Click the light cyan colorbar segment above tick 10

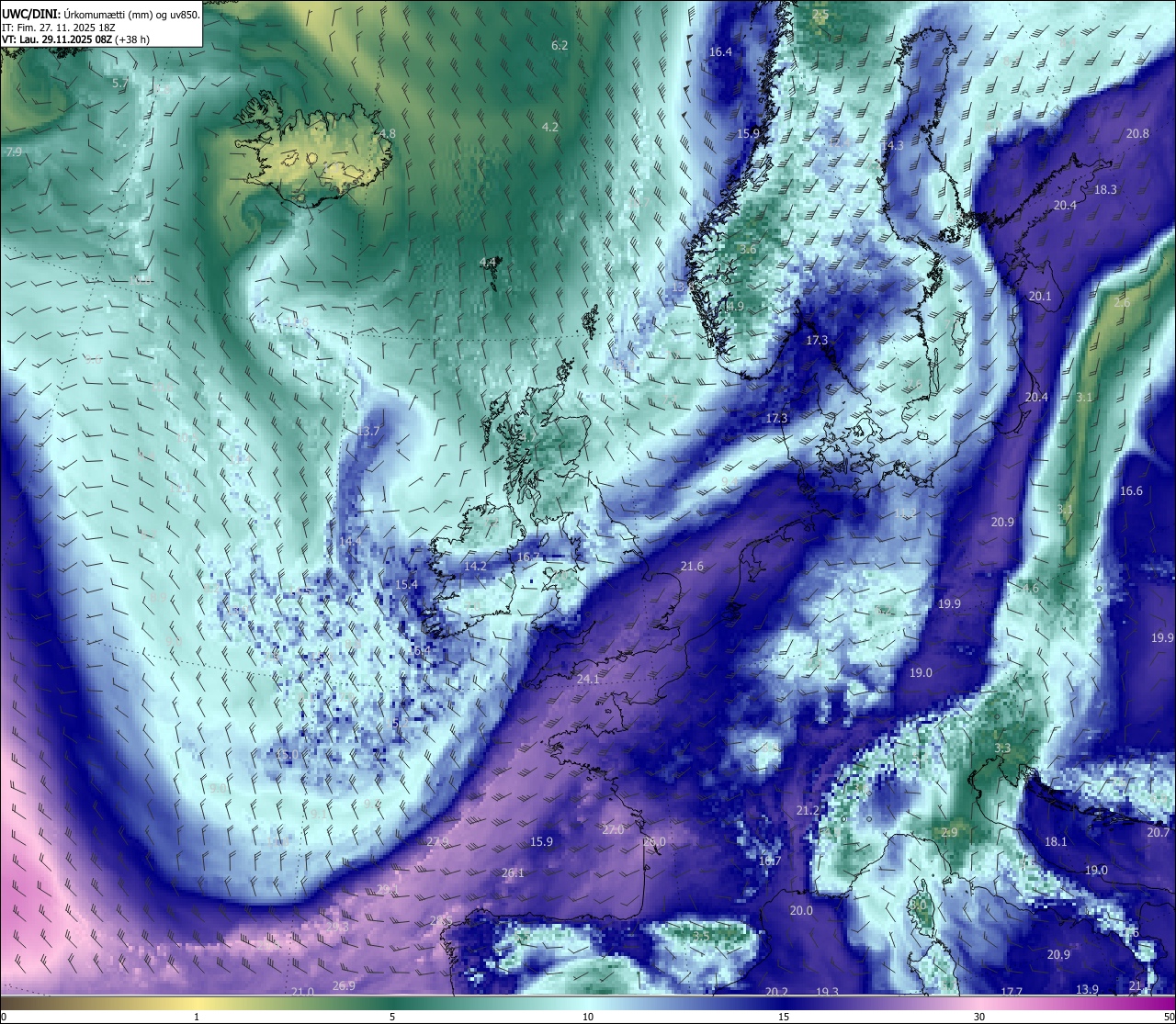pyautogui.click(x=588, y=1002)
